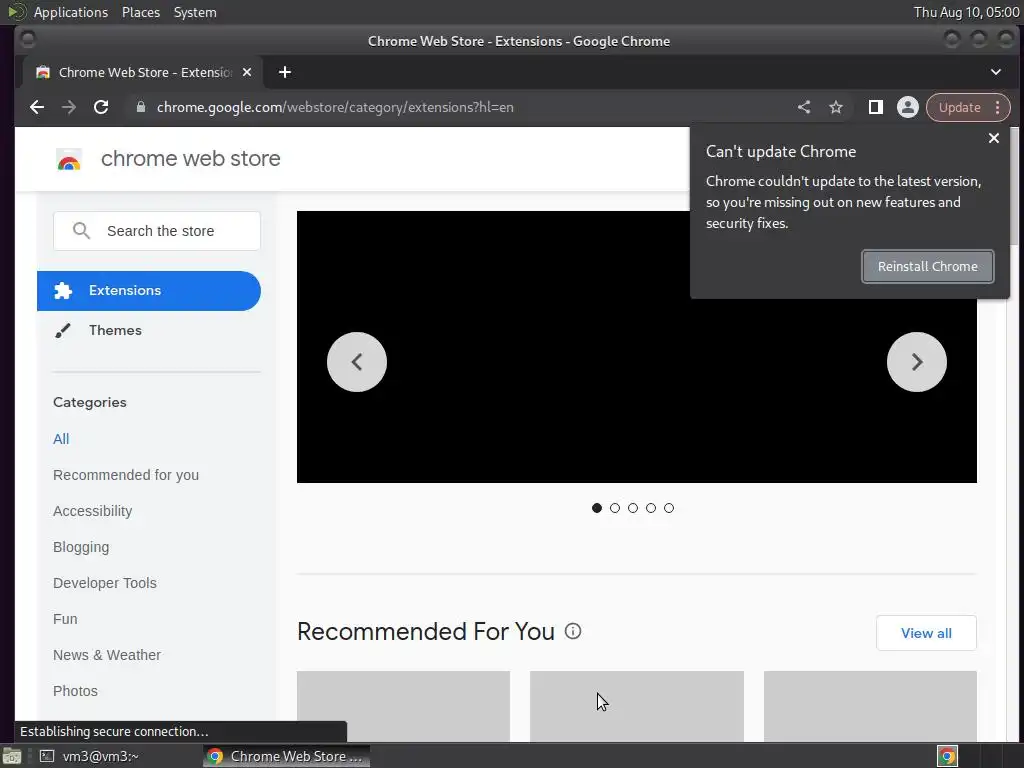Click the chrome web store rainbow logo
The image size is (1024, 768).
click(x=69, y=159)
